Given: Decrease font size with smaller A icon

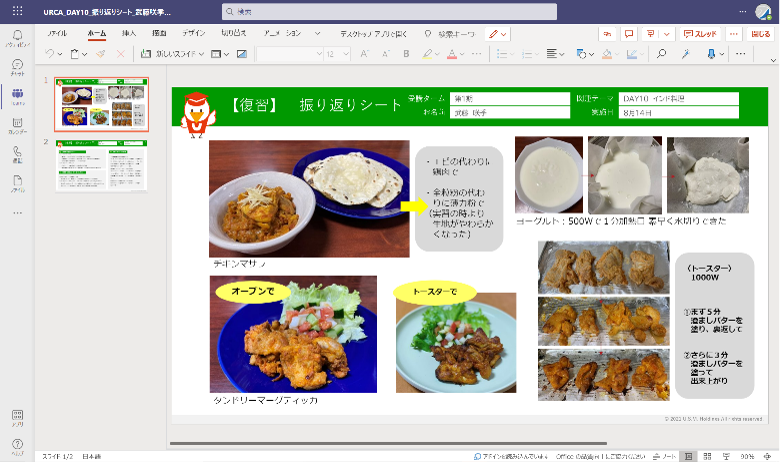Looking at the screenshot, I should (x=385, y=54).
